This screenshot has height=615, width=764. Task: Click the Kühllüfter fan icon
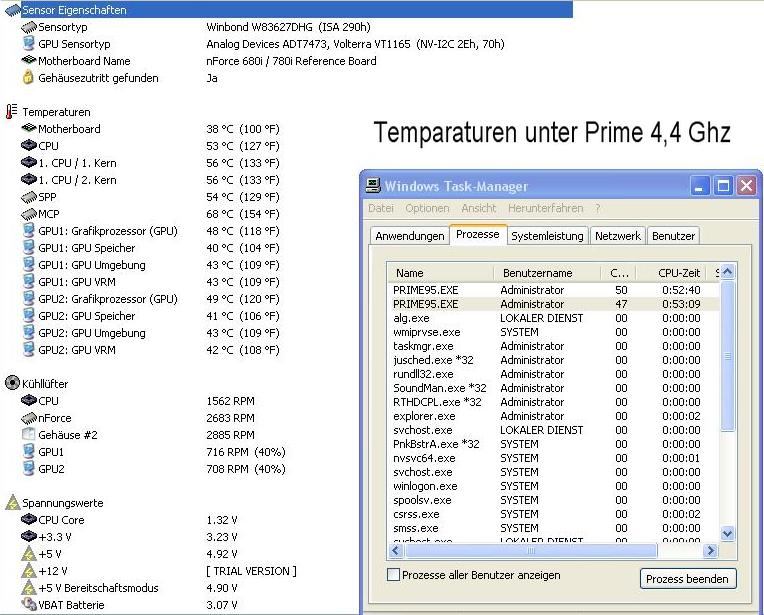pos(12,383)
